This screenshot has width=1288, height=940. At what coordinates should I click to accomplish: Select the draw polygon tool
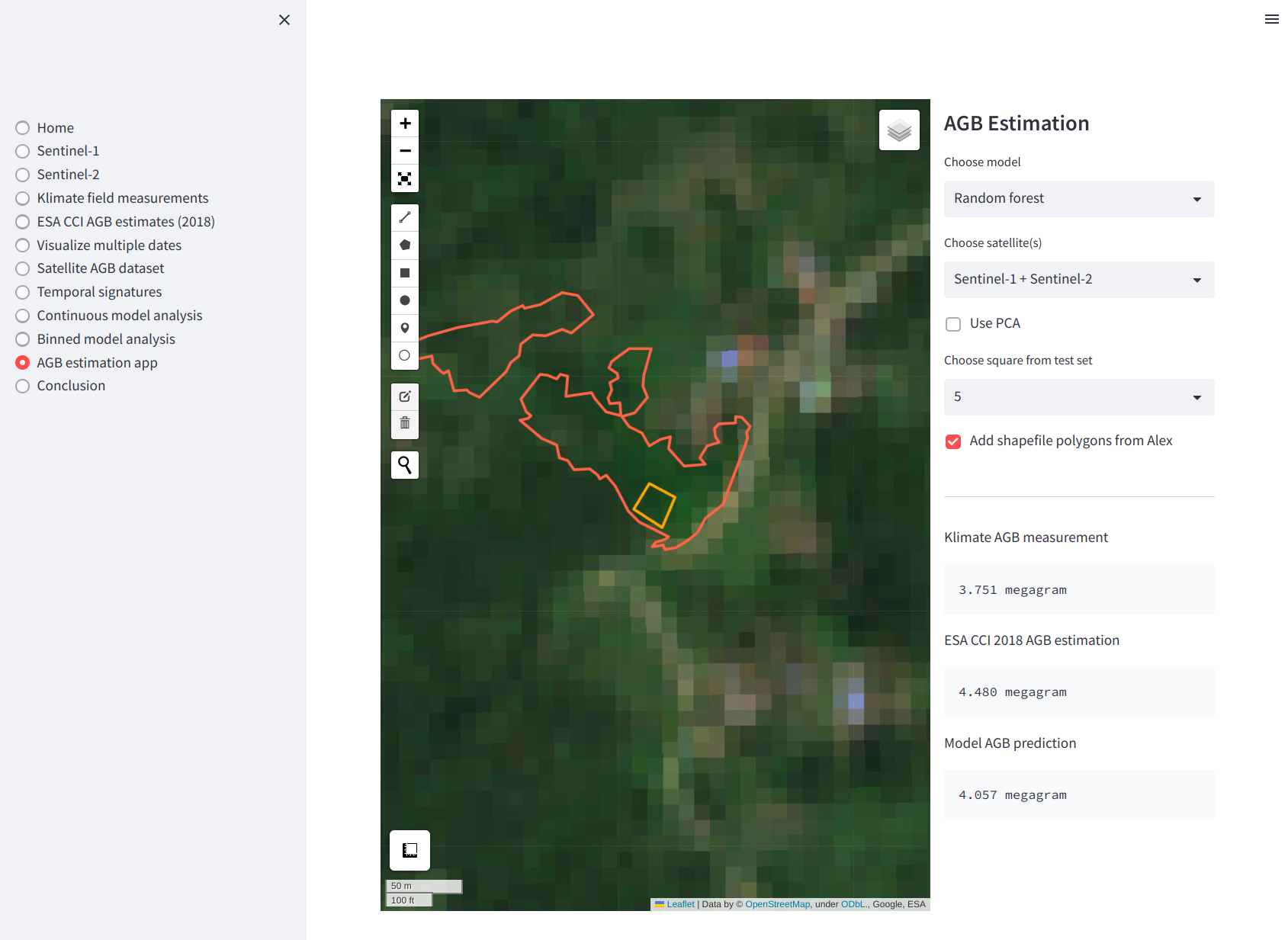(x=405, y=245)
